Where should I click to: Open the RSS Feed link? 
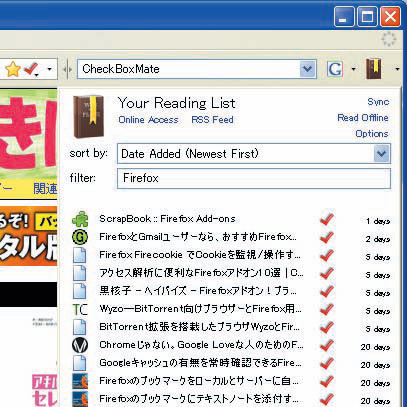212,120
